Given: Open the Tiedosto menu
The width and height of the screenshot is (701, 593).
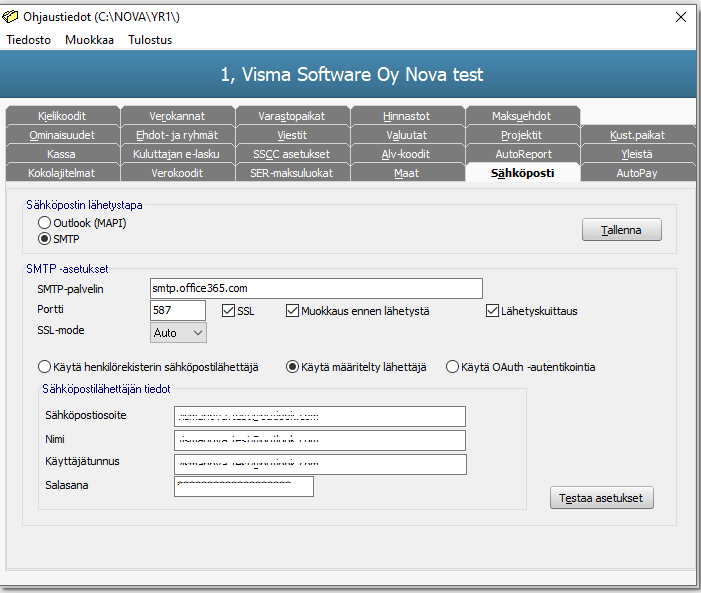Looking at the screenshot, I should click(29, 40).
